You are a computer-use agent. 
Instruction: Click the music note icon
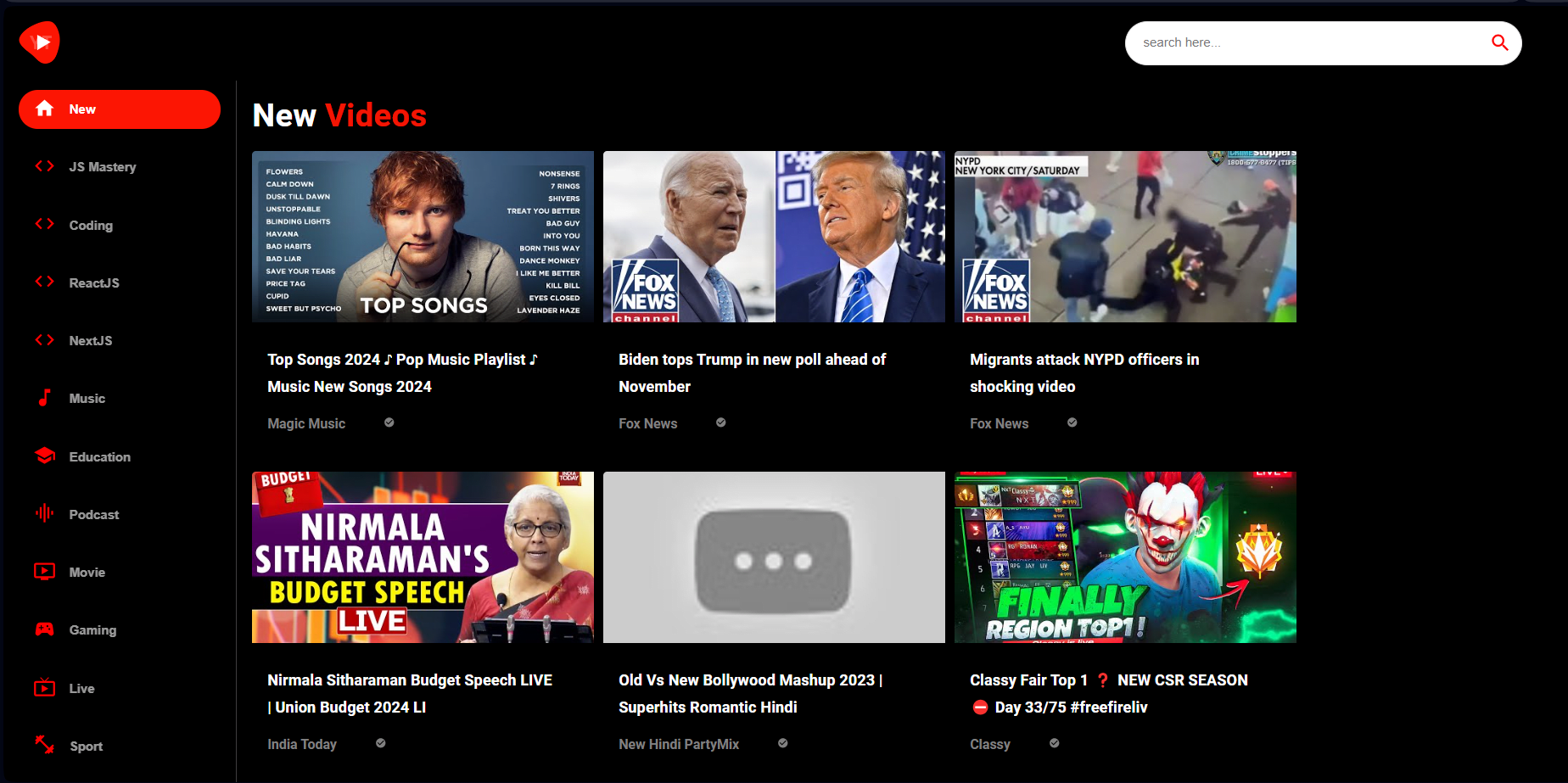(45, 398)
